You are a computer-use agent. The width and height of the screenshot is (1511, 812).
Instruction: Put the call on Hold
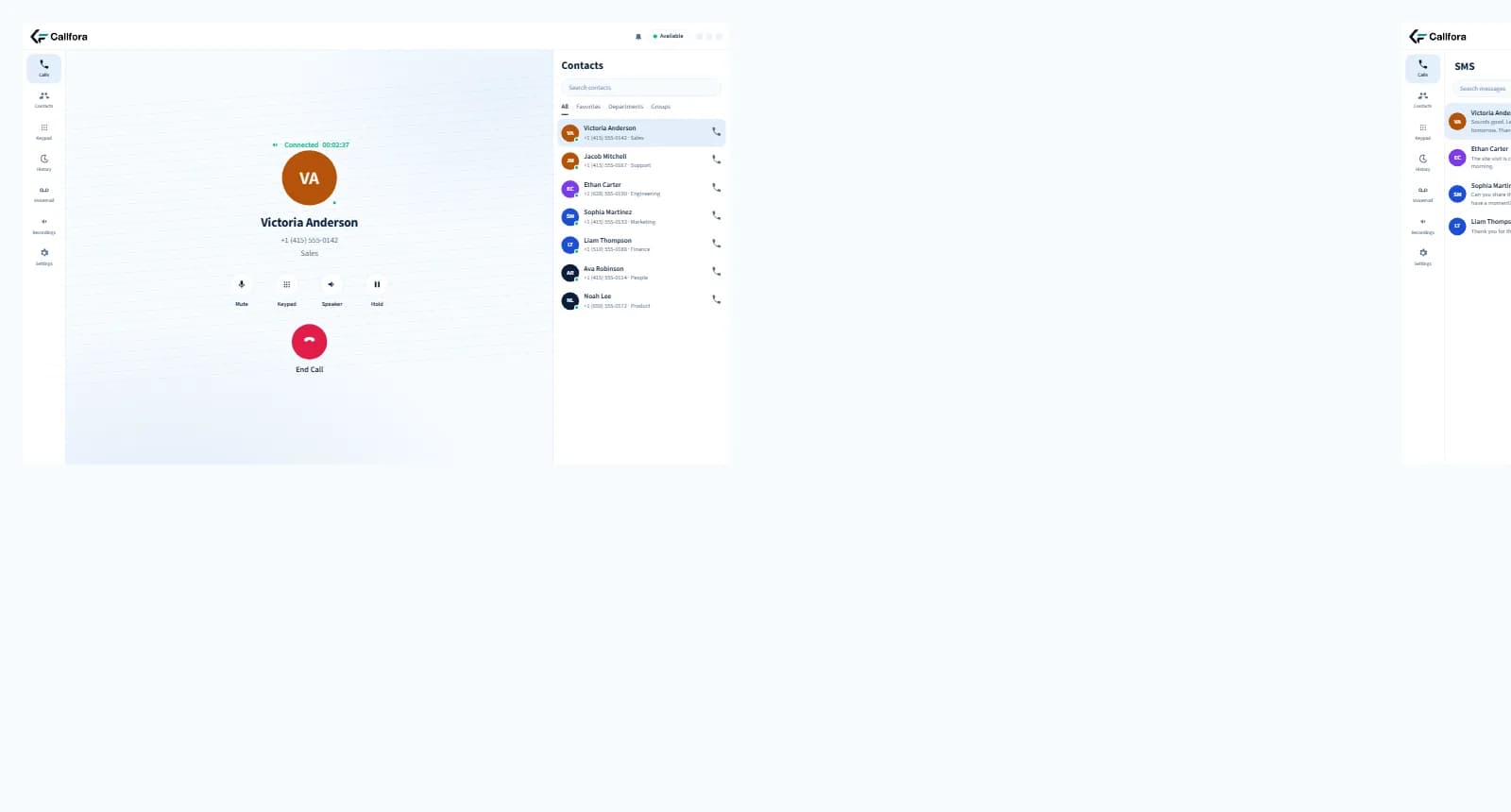click(377, 284)
